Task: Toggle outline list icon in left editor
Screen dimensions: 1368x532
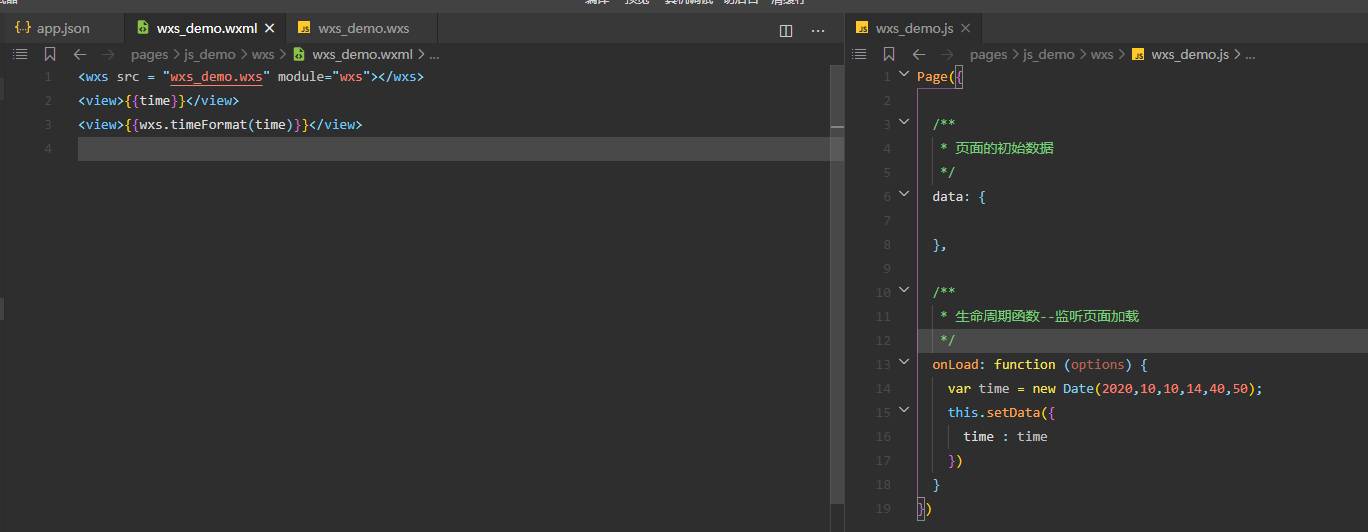Action: tap(20, 55)
